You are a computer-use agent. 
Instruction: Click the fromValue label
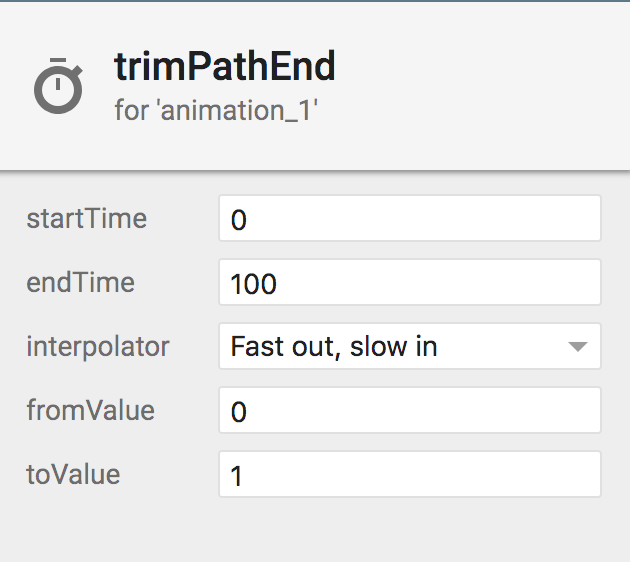coord(90,410)
